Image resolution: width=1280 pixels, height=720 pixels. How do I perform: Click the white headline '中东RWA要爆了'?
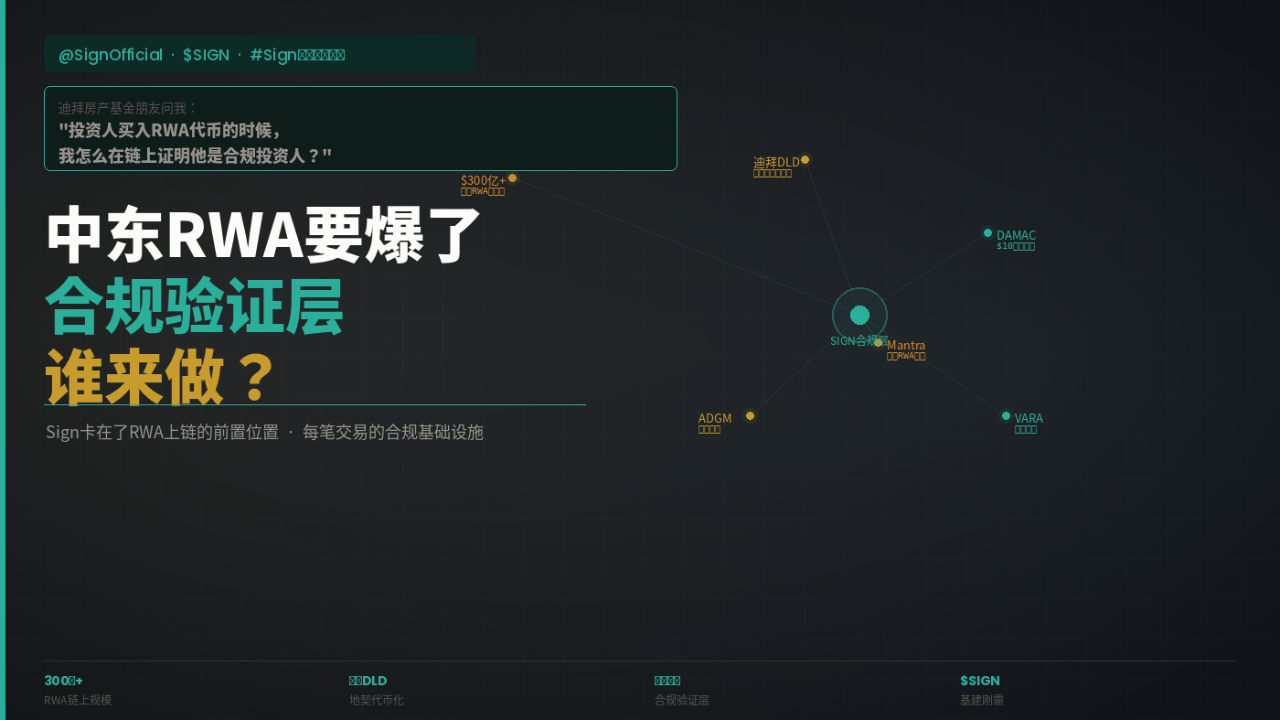(265, 236)
